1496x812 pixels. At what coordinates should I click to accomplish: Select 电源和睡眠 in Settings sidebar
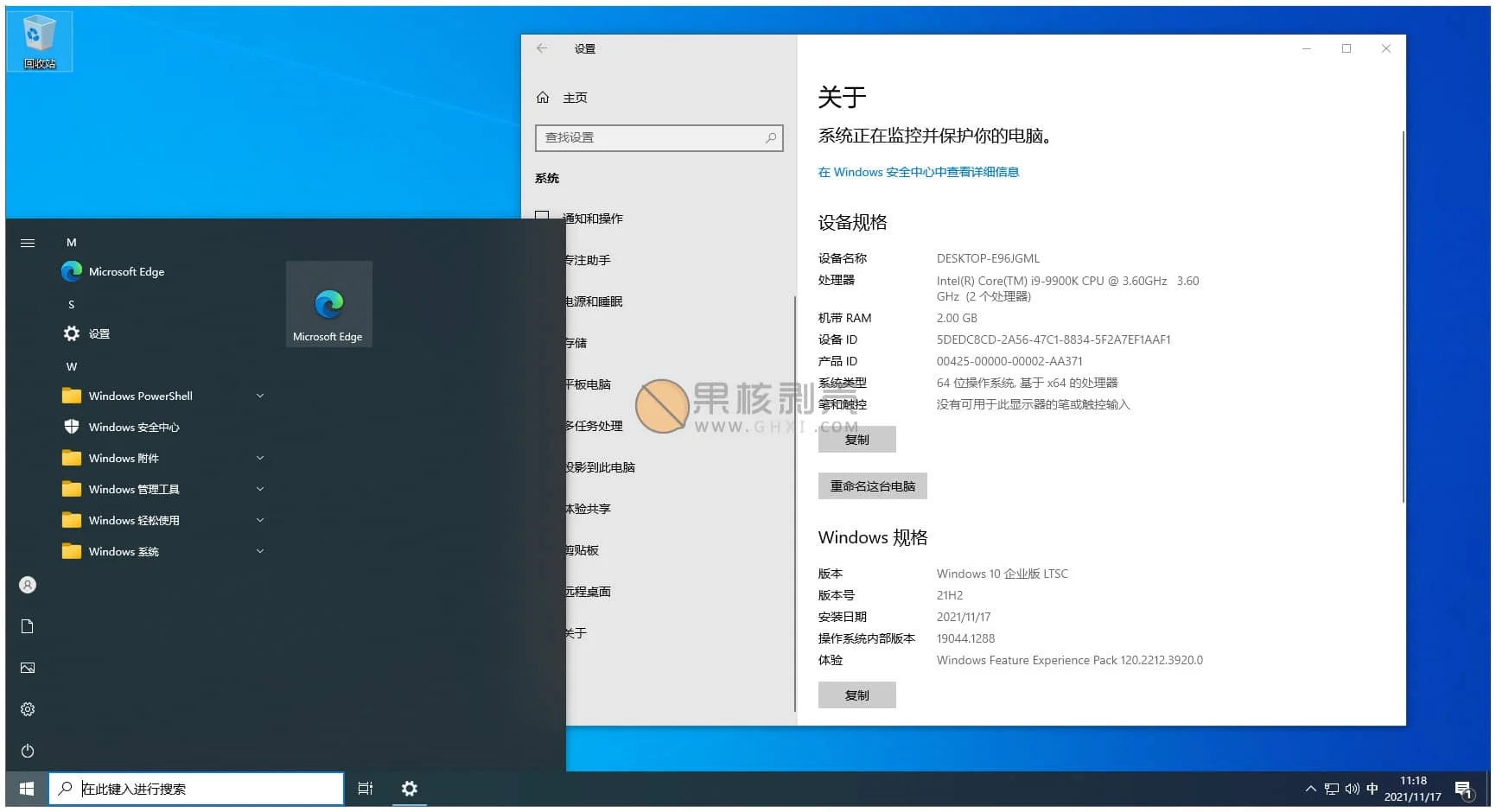pyautogui.click(x=594, y=301)
